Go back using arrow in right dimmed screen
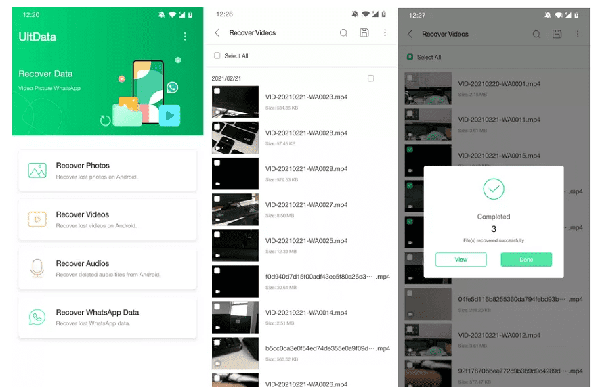 point(410,34)
